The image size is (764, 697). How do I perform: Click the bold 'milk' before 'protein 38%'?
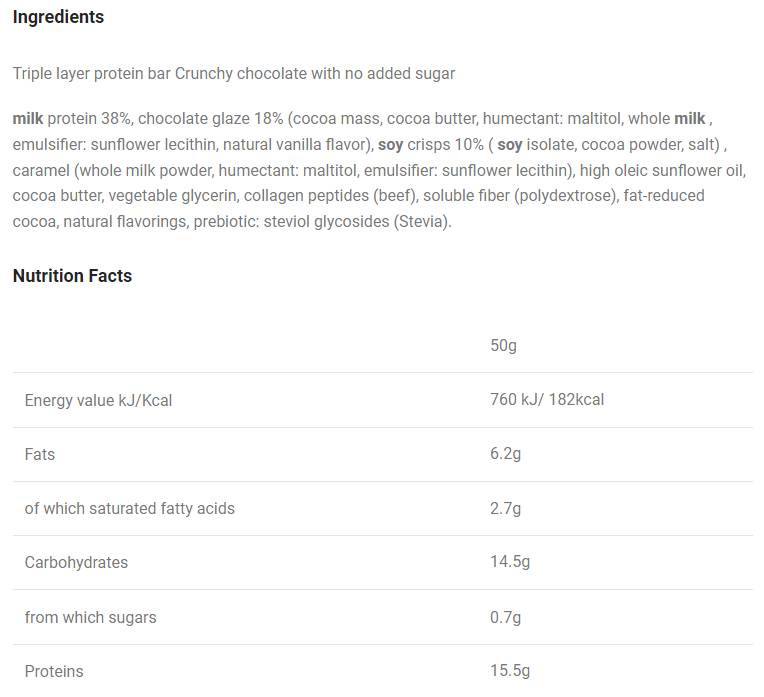(x=27, y=118)
